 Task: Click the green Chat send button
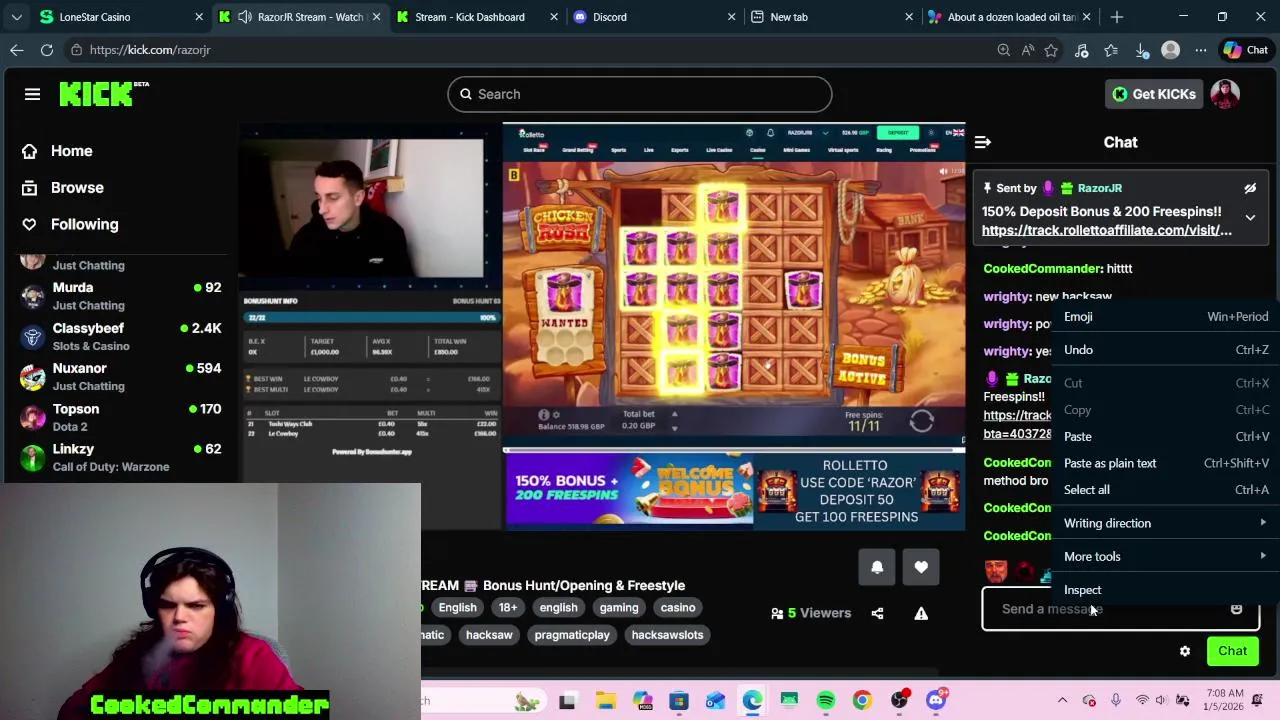[1232, 651]
